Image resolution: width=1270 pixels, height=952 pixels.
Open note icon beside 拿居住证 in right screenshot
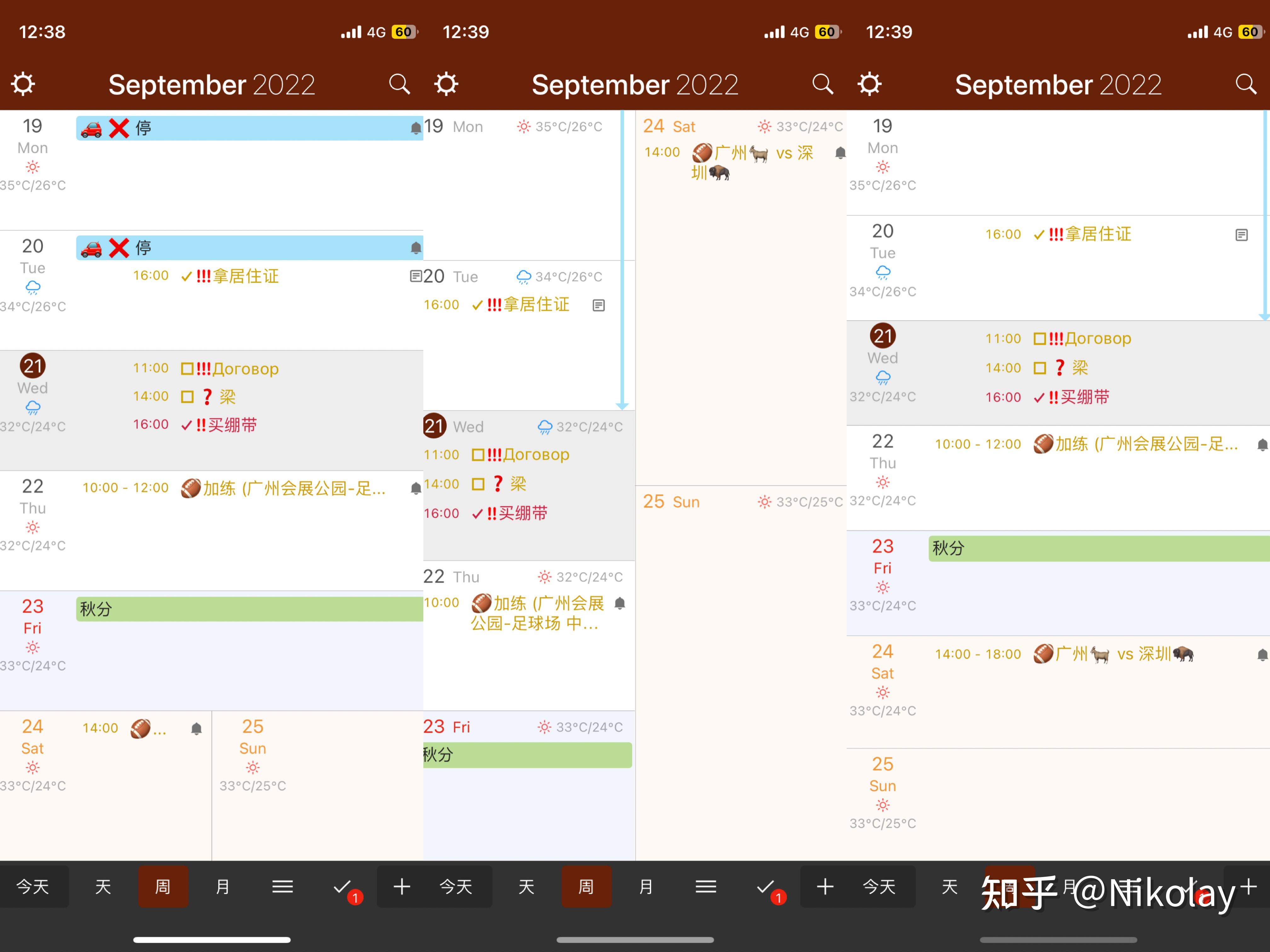[1241, 235]
